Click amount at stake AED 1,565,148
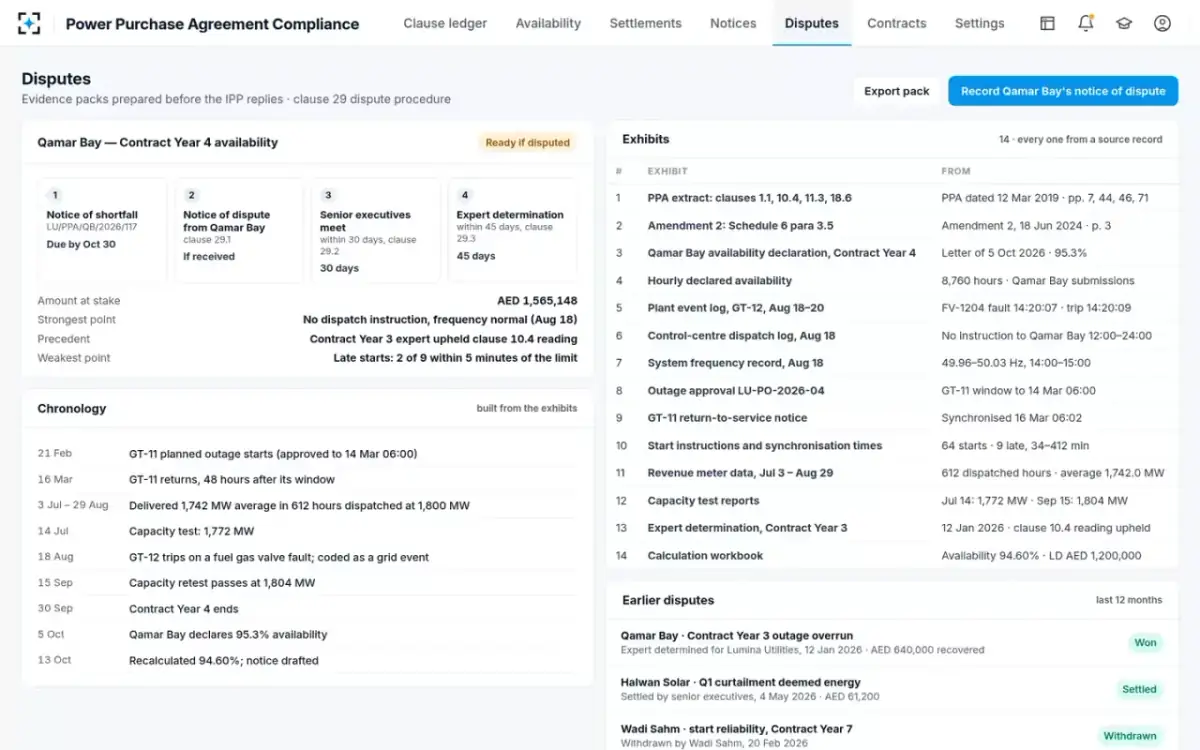 [537, 301]
